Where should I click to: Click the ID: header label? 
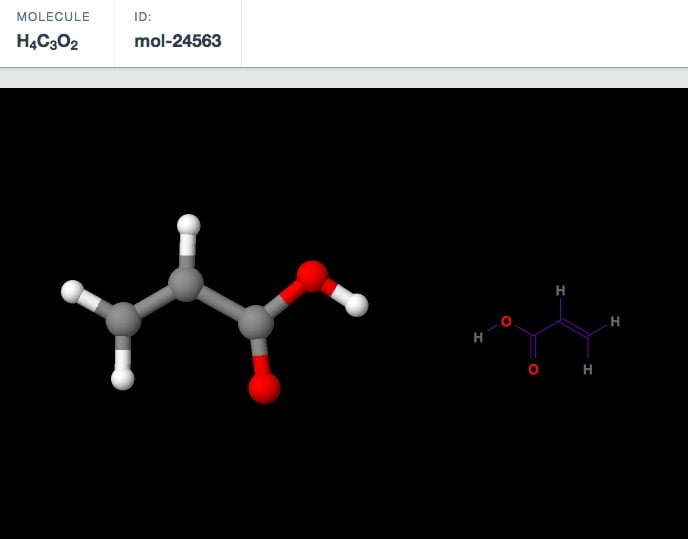(x=142, y=17)
